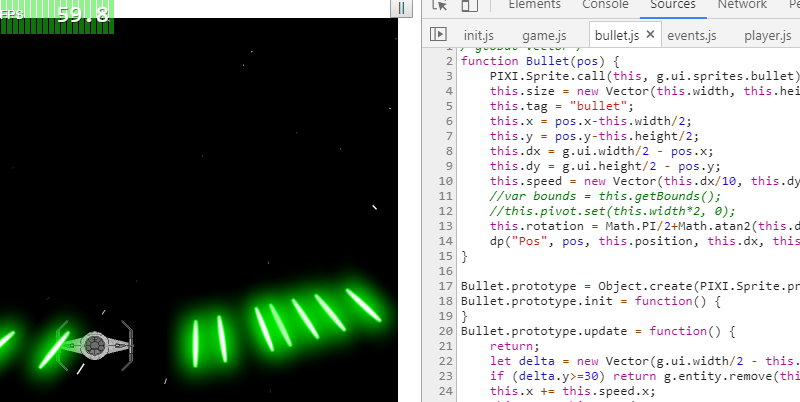Resume script with the debugger pause button
800x402 pixels.
tap(401, 8)
